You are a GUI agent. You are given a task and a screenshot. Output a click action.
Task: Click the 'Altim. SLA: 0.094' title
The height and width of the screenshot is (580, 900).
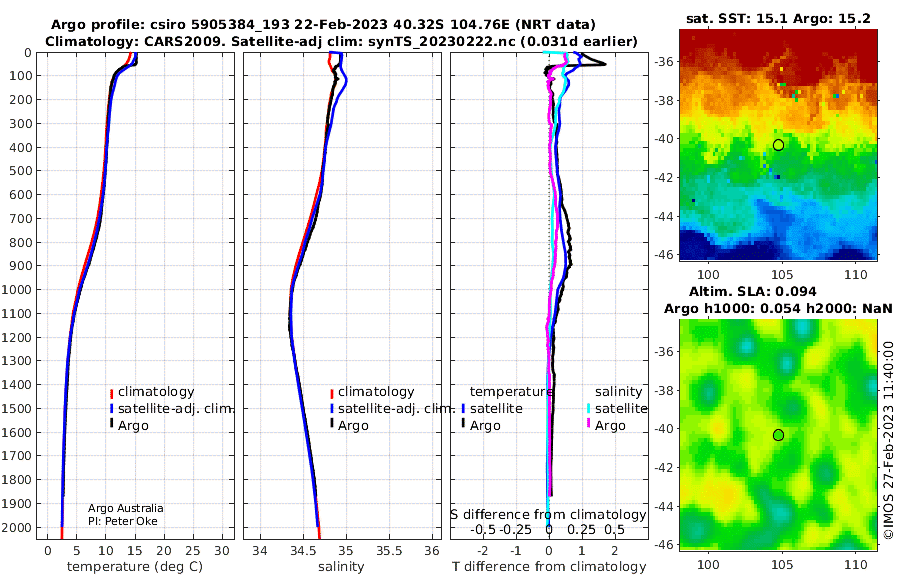click(752, 292)
